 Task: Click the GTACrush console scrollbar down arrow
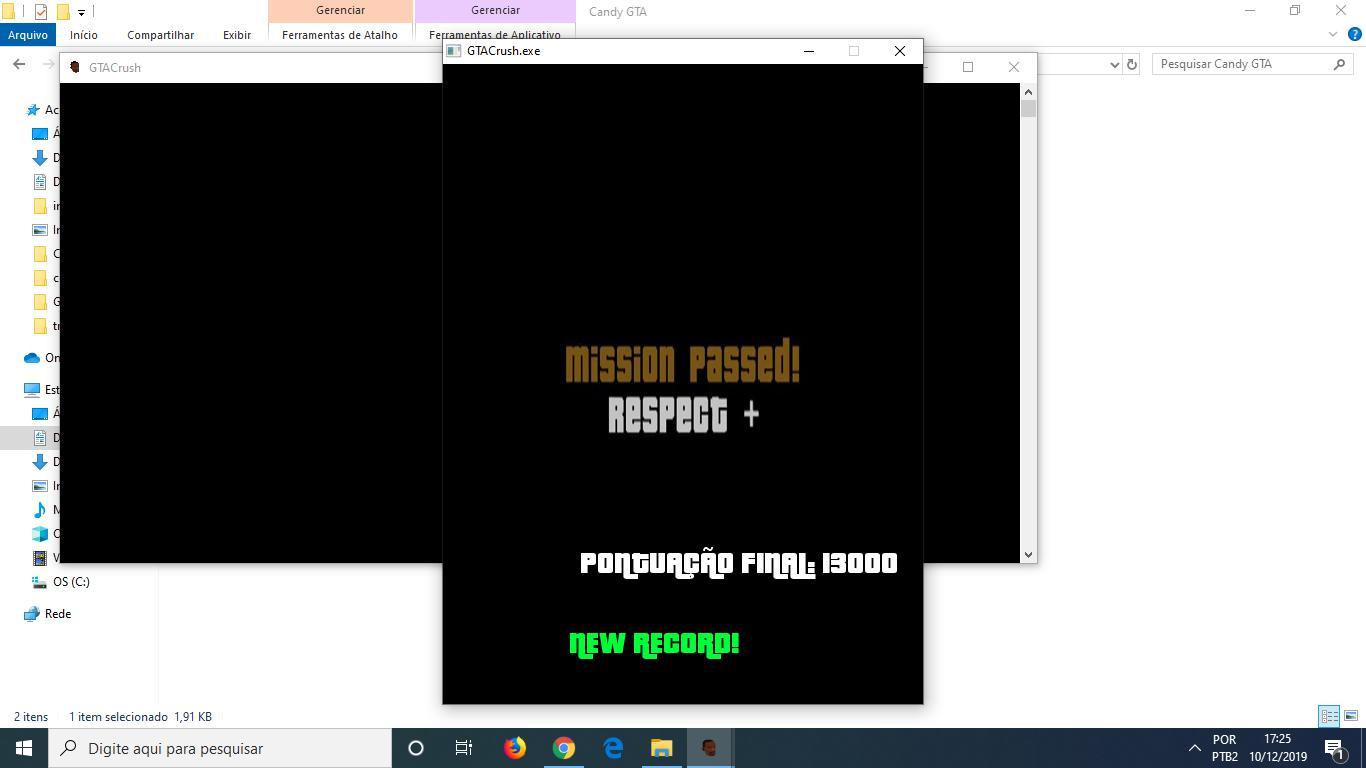(x=1028, y=554)
